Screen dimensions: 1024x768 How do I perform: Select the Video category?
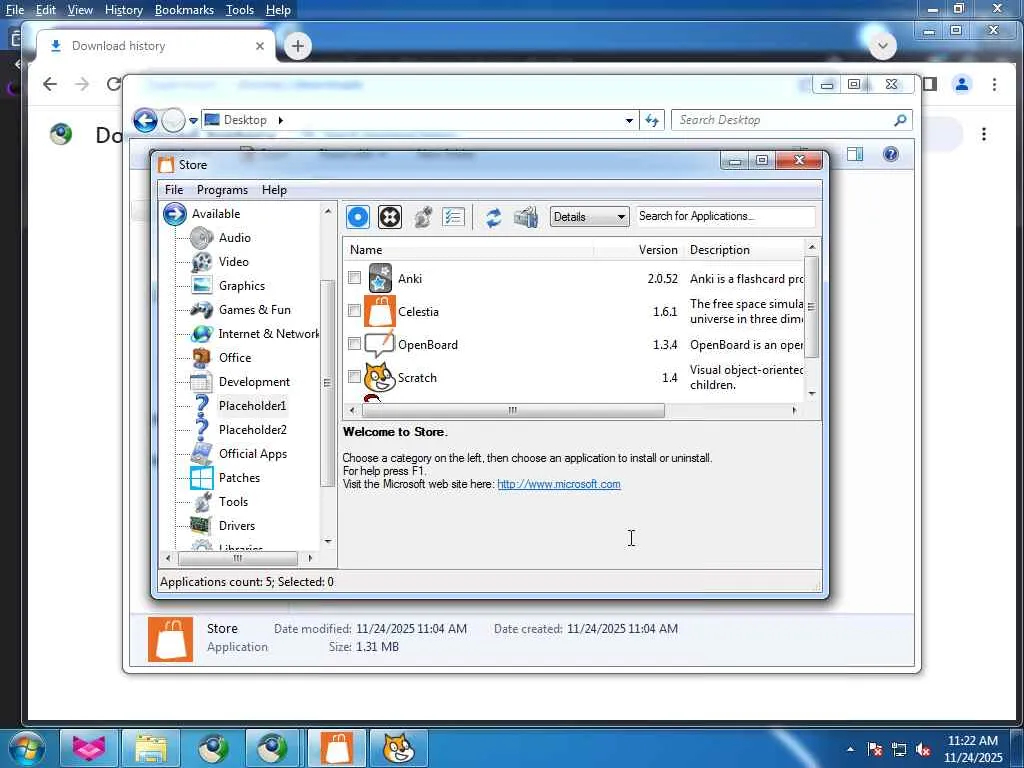(233, 262)
